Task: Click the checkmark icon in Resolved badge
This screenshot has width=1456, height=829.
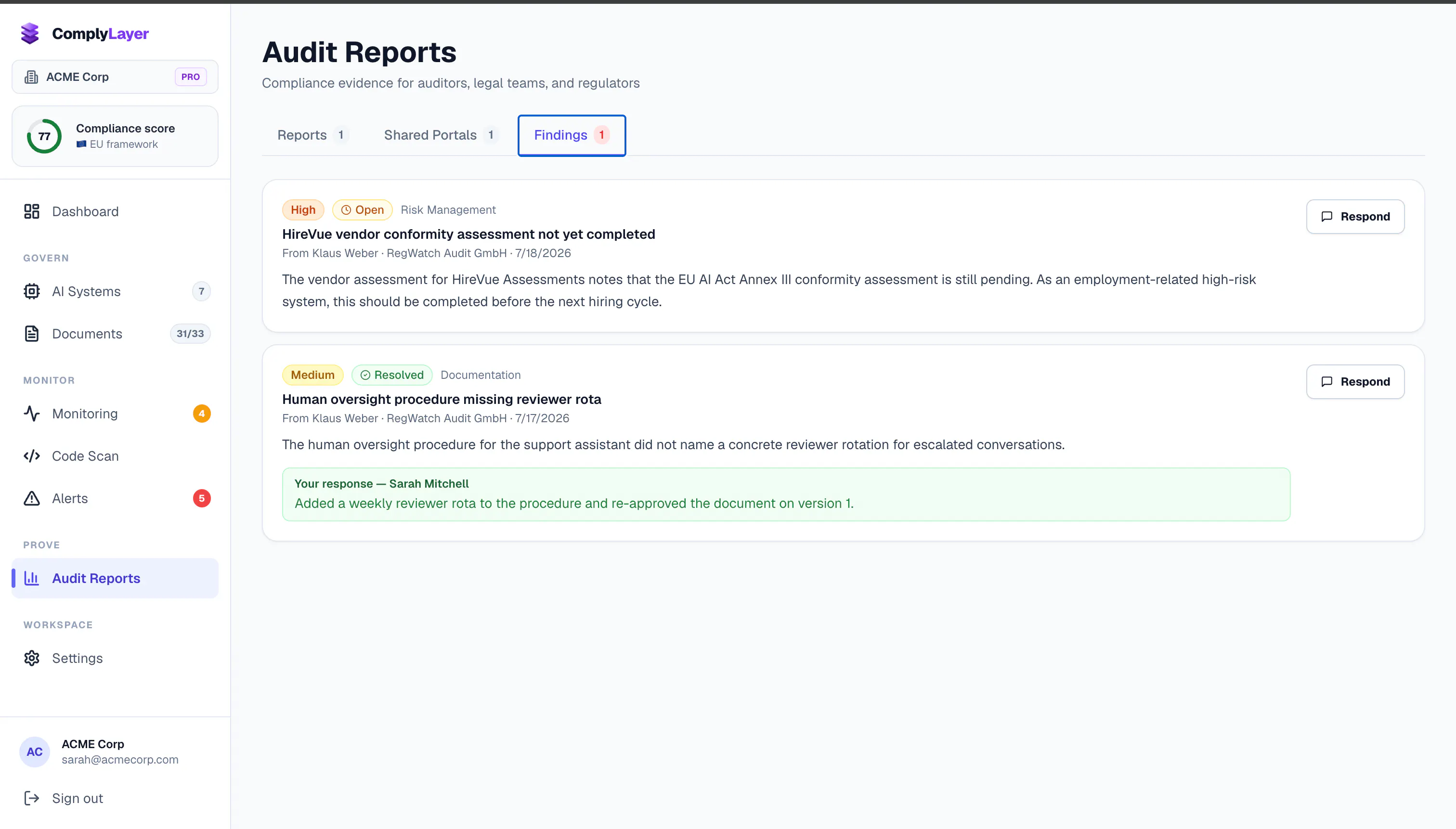Action: pyautogui.click(x=365, y=375)
